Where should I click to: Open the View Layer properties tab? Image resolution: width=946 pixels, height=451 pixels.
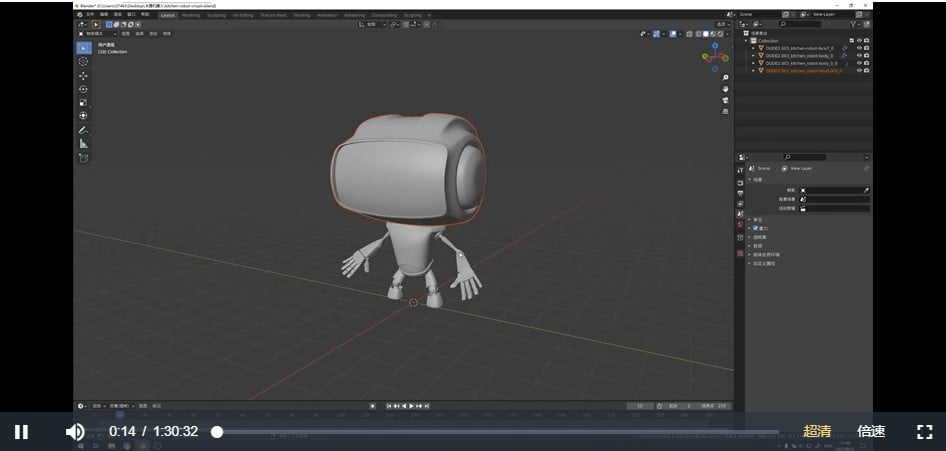740,204
